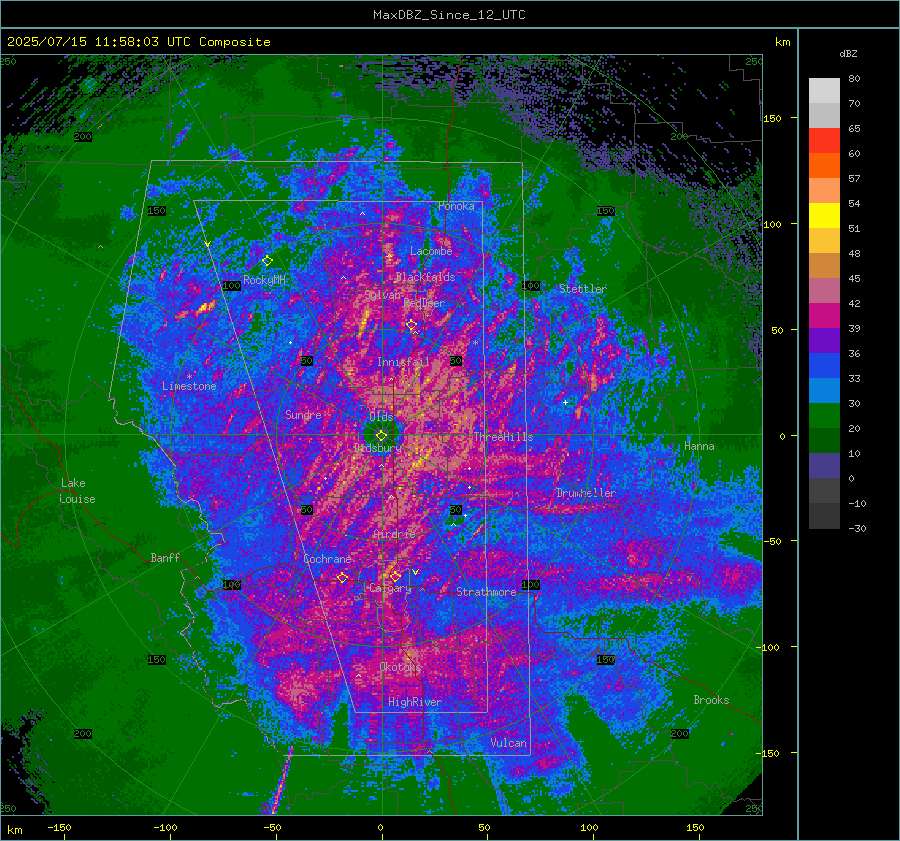Click the HighRiver town label
Image resolution: width=900 pixels, height=841 pixels.
(415, 702)
